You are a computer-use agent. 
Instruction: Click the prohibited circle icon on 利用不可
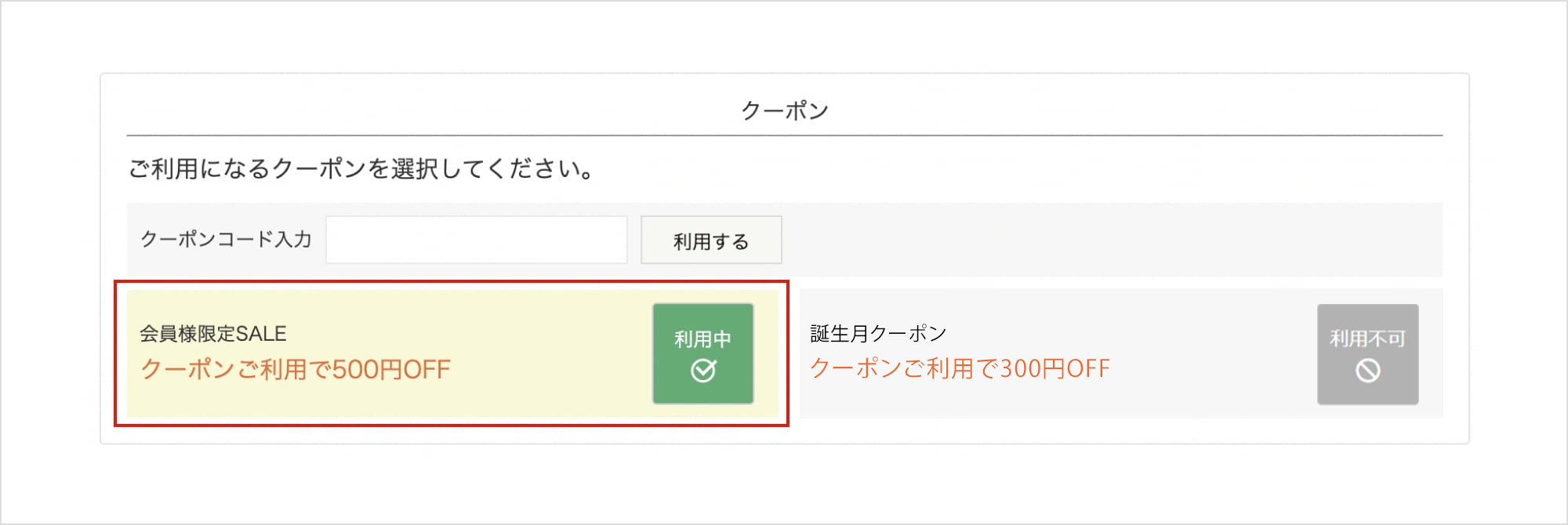click(1368, 370)
